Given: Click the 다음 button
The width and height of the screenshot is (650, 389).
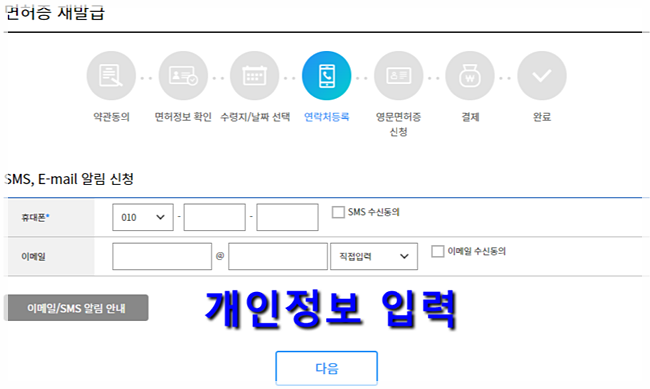Looking at the screenshot, I should (x=327, y=368).
